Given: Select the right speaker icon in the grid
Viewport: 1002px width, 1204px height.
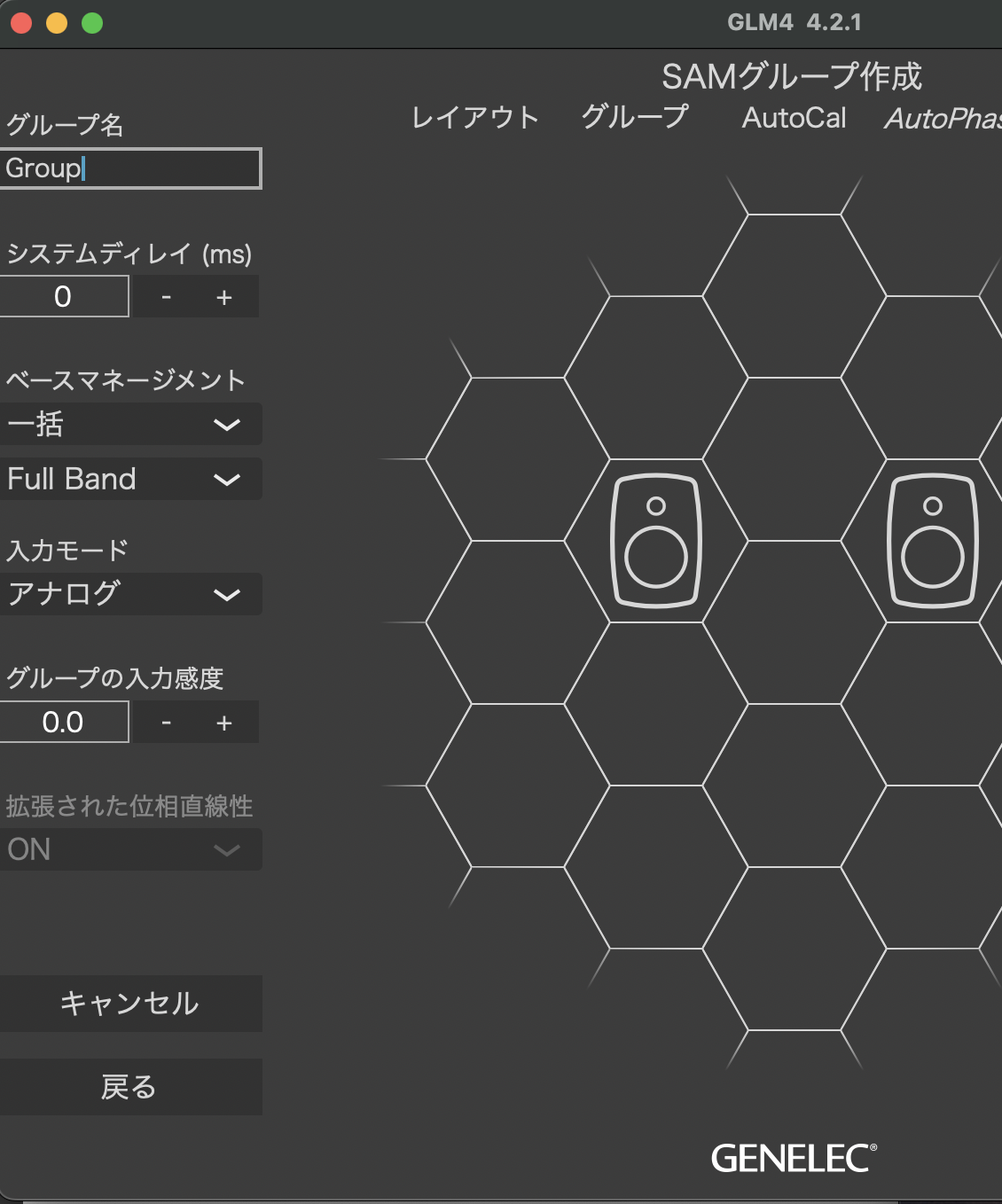Looking at the screenshot, I should [933, 539].
